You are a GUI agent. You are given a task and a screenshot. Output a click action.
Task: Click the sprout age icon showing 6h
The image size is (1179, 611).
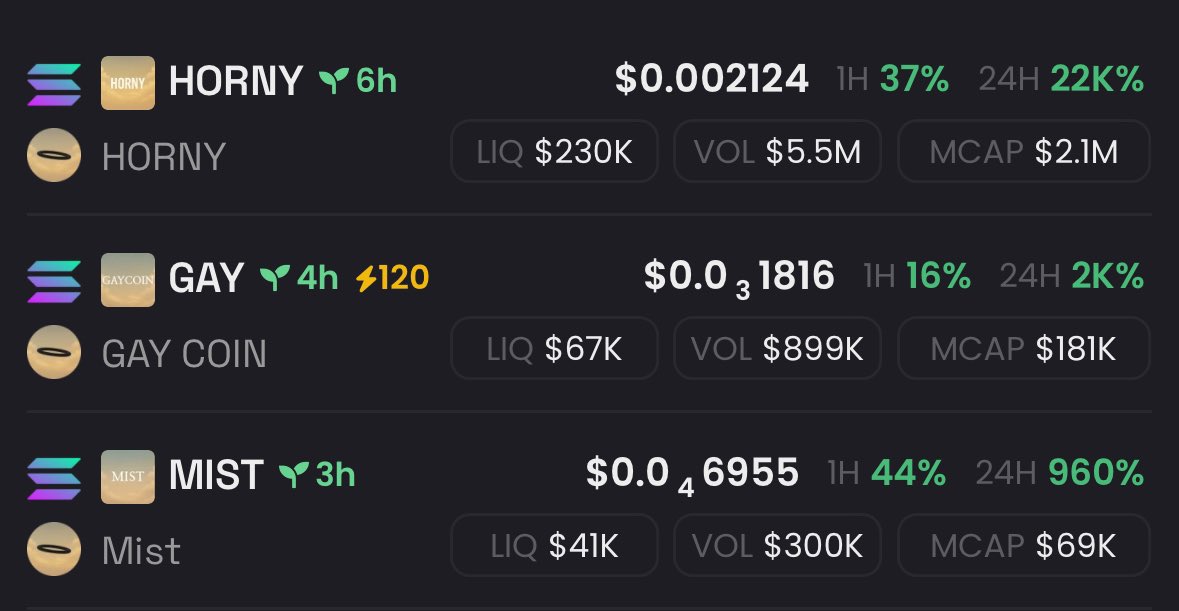click(334, 80)
